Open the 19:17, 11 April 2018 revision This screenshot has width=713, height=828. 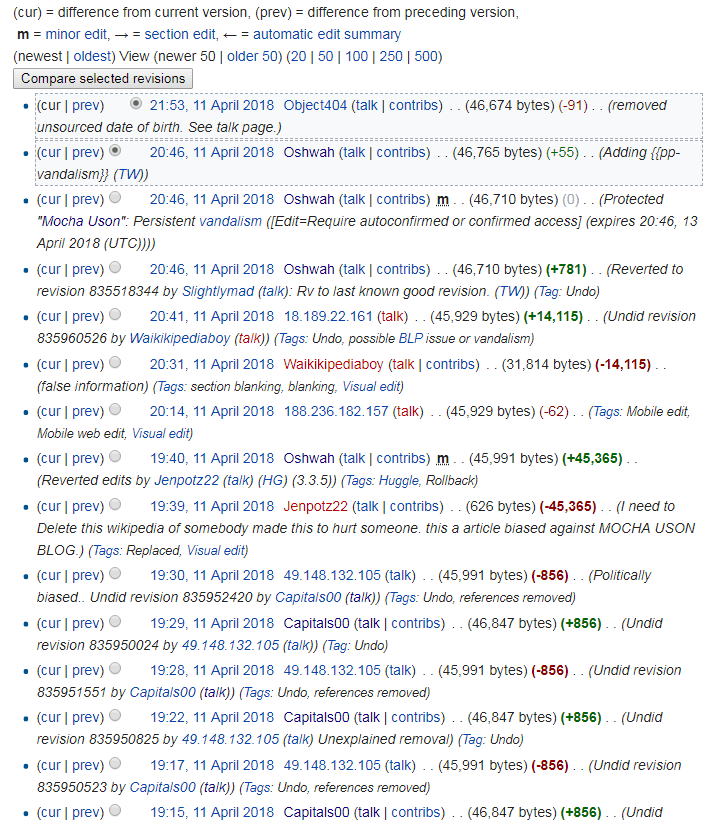pyautogui.click(x=212, y=766)
